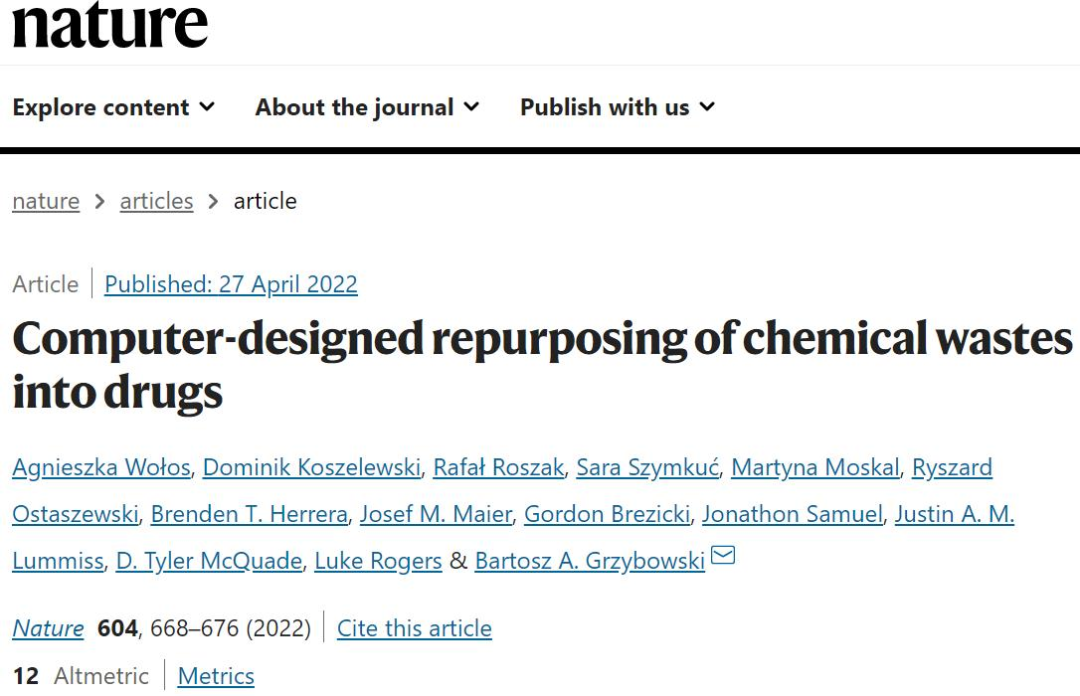Open author Brenden T. Herrera link

coord(249,514)
